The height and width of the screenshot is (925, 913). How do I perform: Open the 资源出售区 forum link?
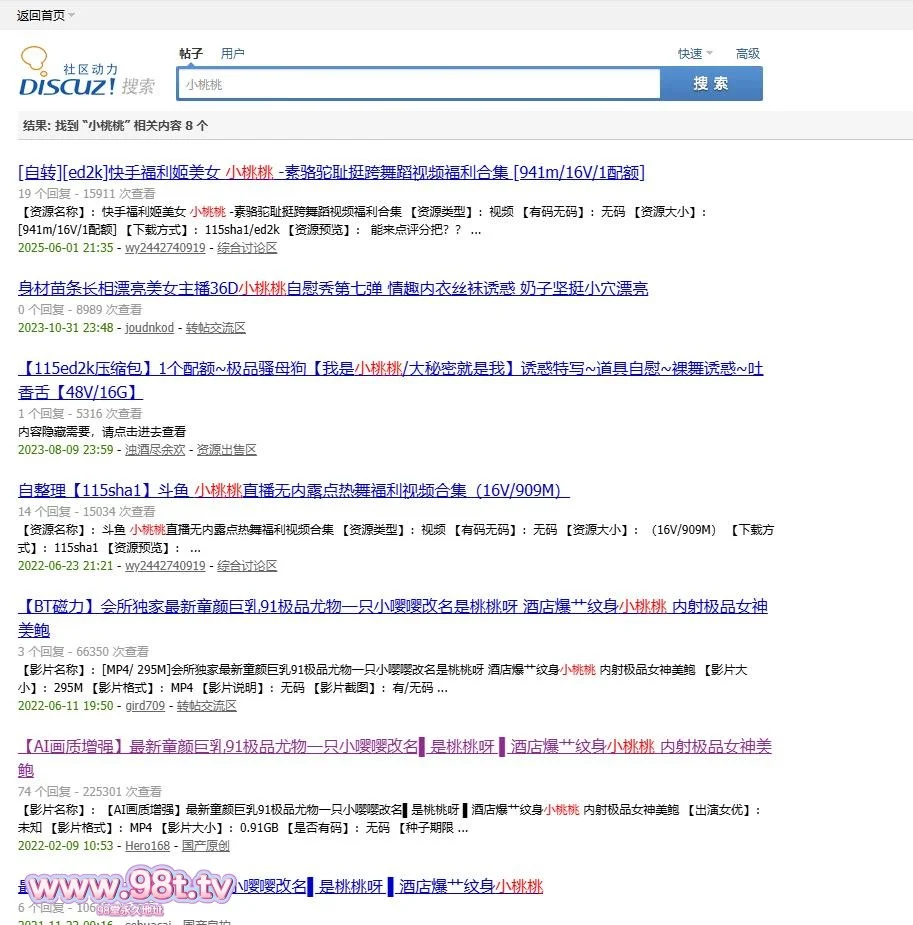[227, 450]
